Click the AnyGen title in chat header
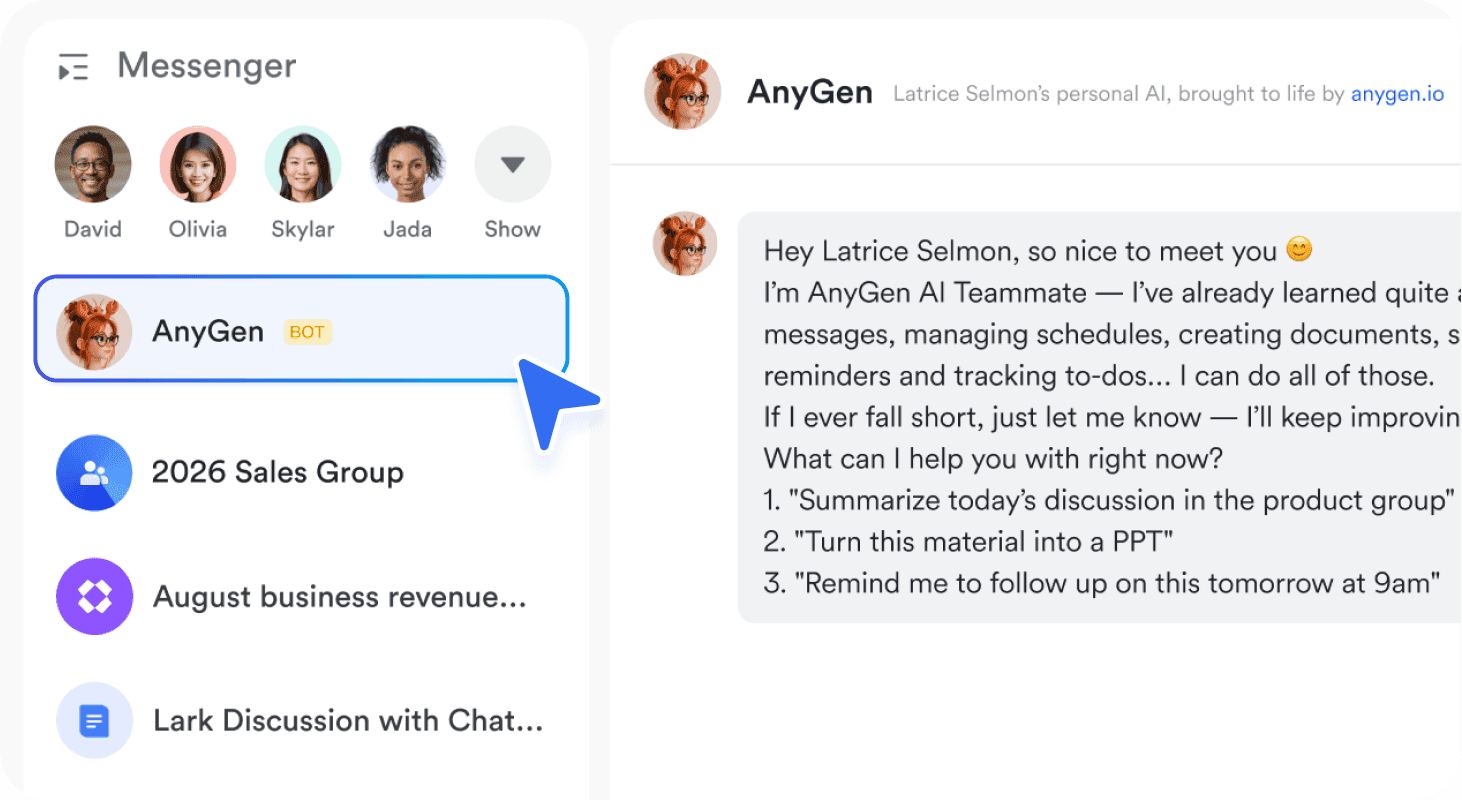The height and width of the screenshot is (800, 1462). [x=810, y=93]
